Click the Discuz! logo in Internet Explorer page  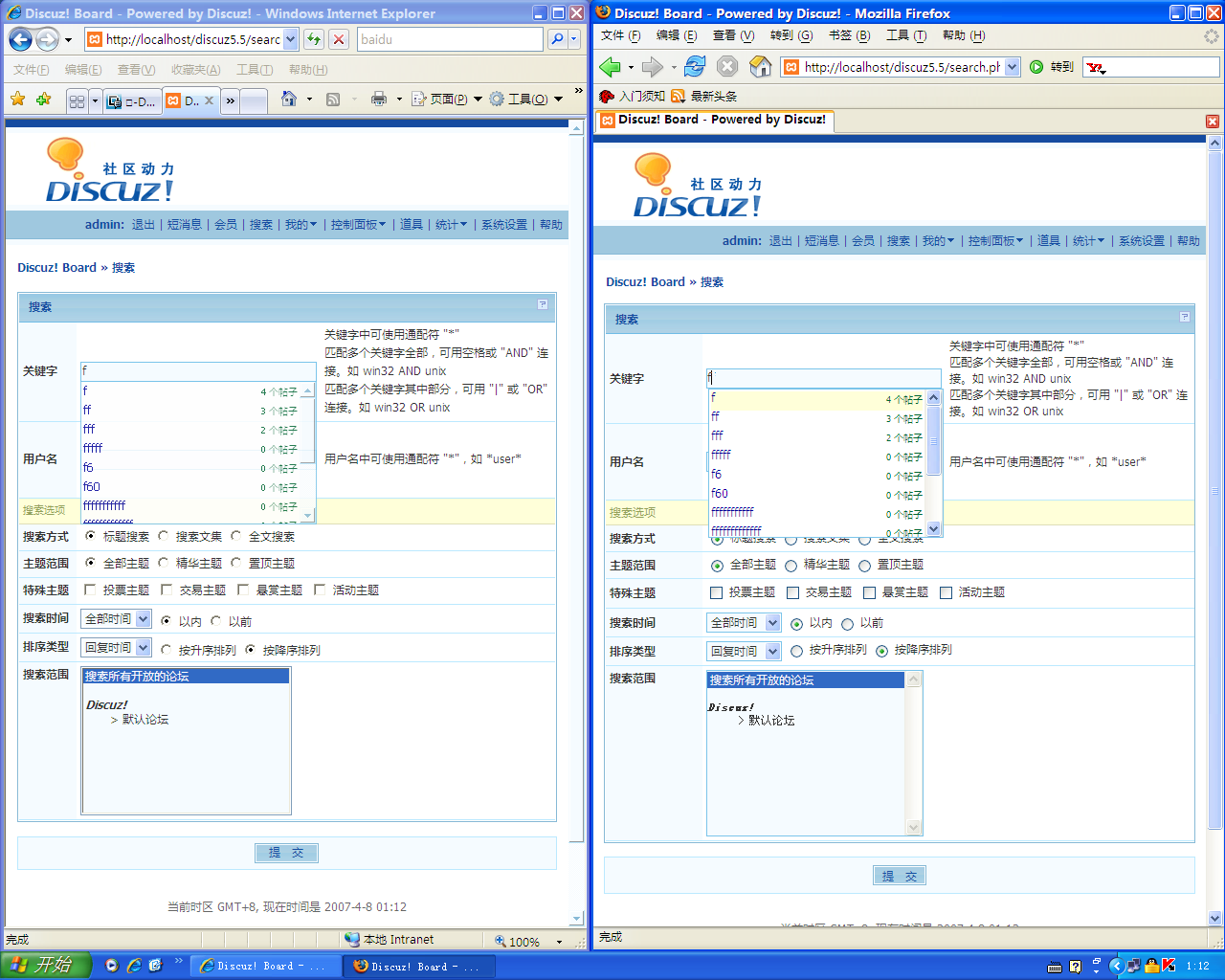click(x=110, y=170)
